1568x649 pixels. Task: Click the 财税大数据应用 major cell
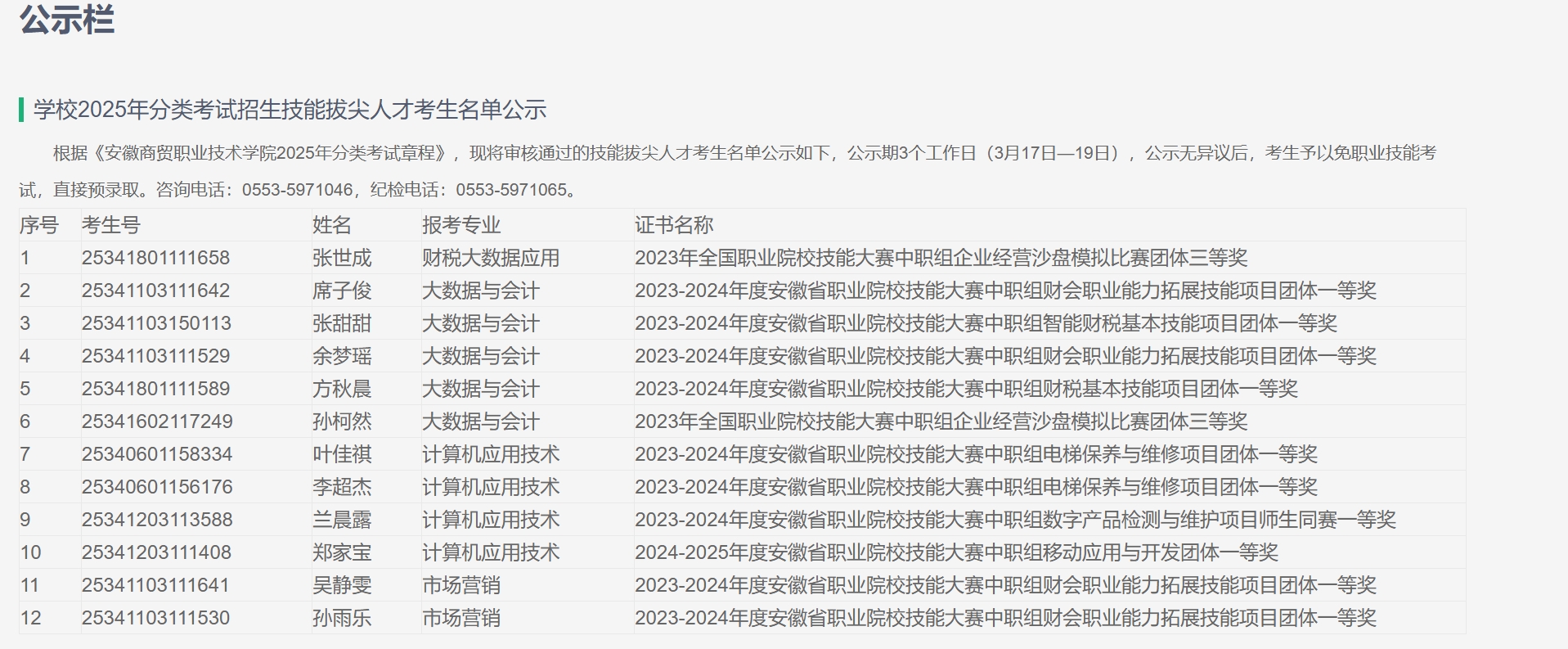click(x=491, y=258)
